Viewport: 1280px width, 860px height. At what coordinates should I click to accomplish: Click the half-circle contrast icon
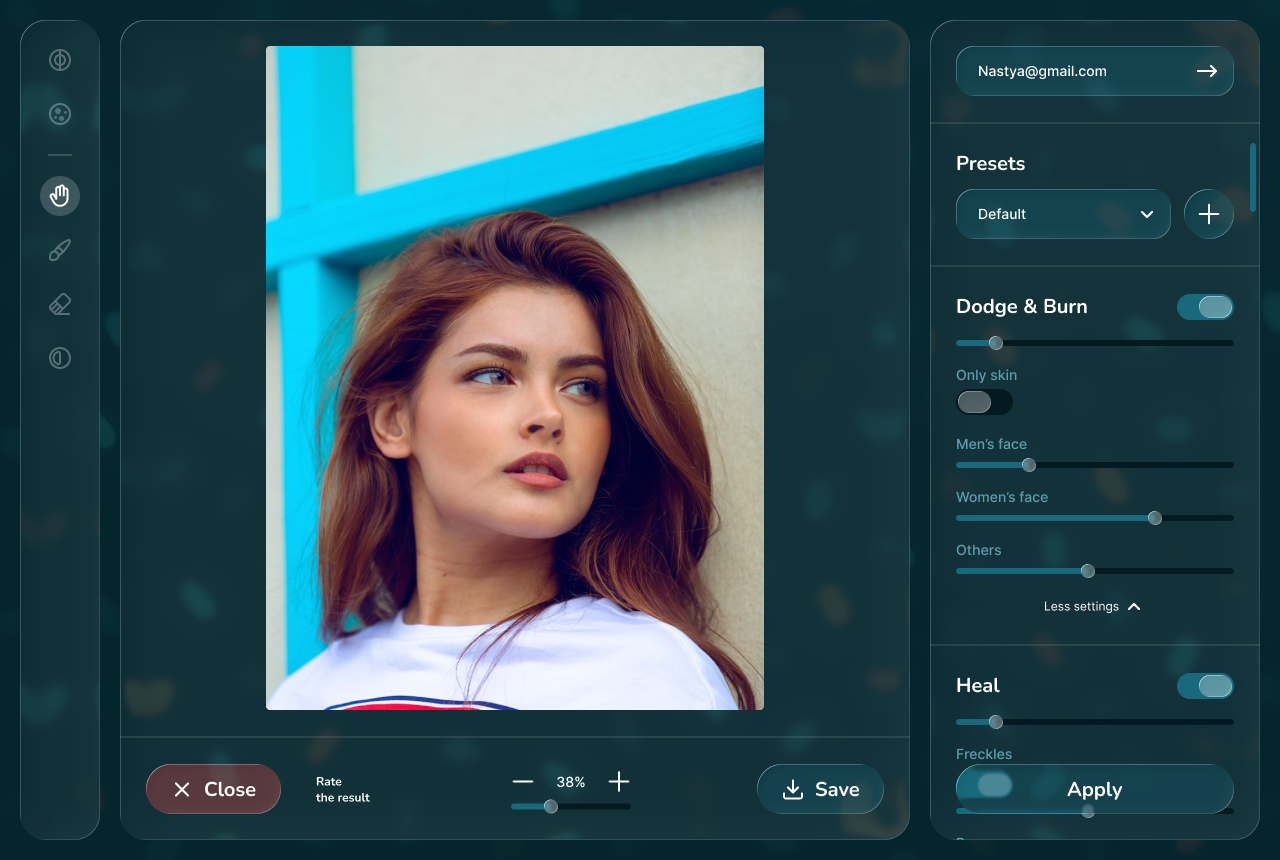point(60,358)
